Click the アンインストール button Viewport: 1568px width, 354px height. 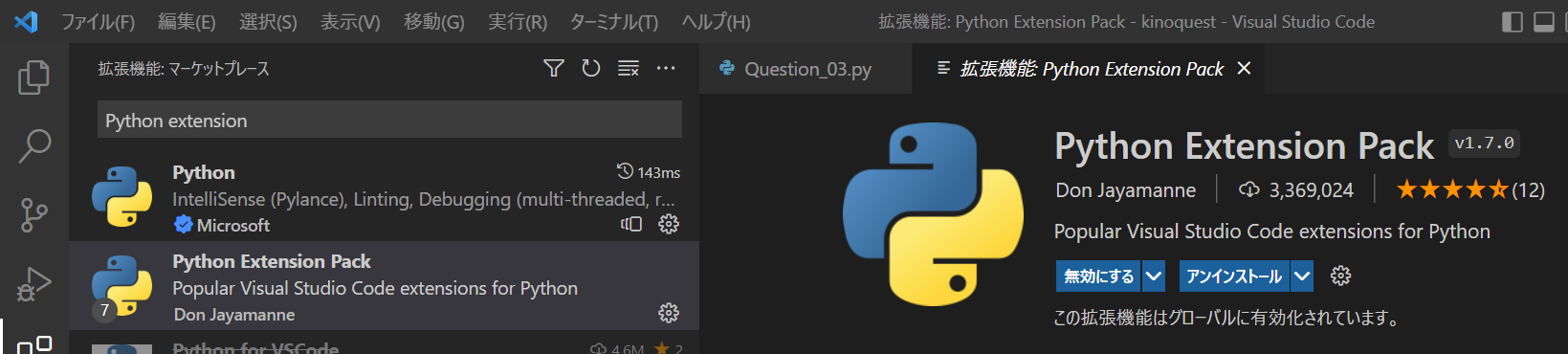tap(1234, 276)
